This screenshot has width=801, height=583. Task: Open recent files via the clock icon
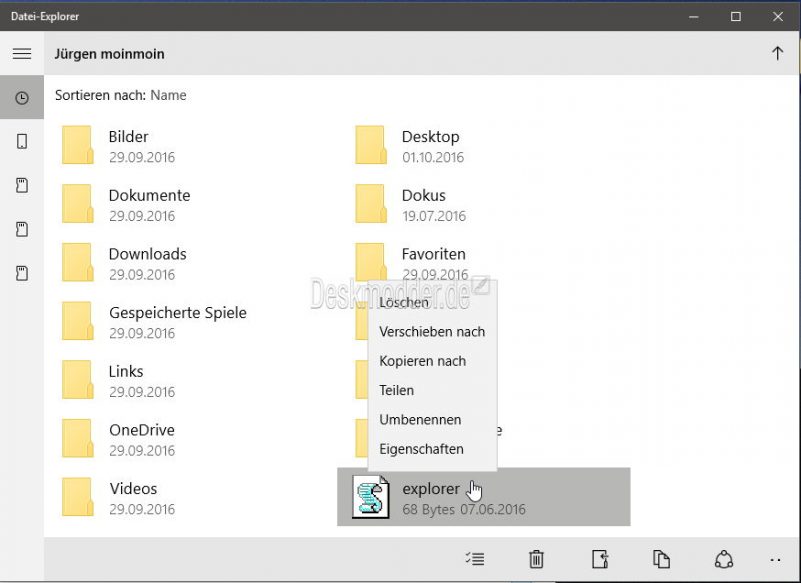(x=22, y=97)
